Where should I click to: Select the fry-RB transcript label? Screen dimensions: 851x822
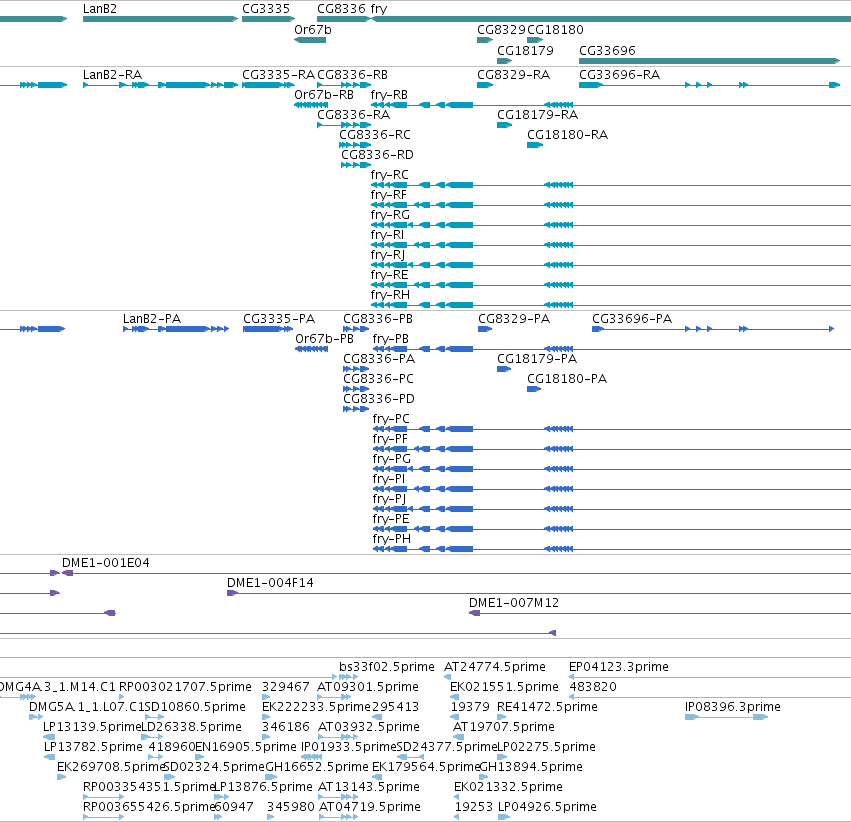pos(389,94)
